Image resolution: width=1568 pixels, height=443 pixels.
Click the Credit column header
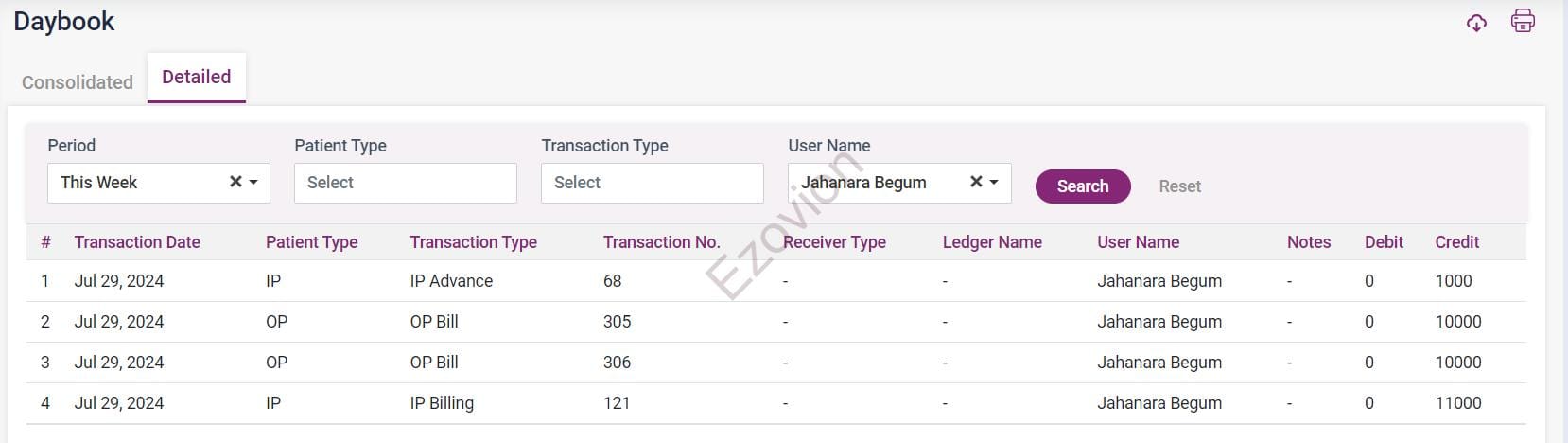pyautogui.click(x=1456, y=242)
